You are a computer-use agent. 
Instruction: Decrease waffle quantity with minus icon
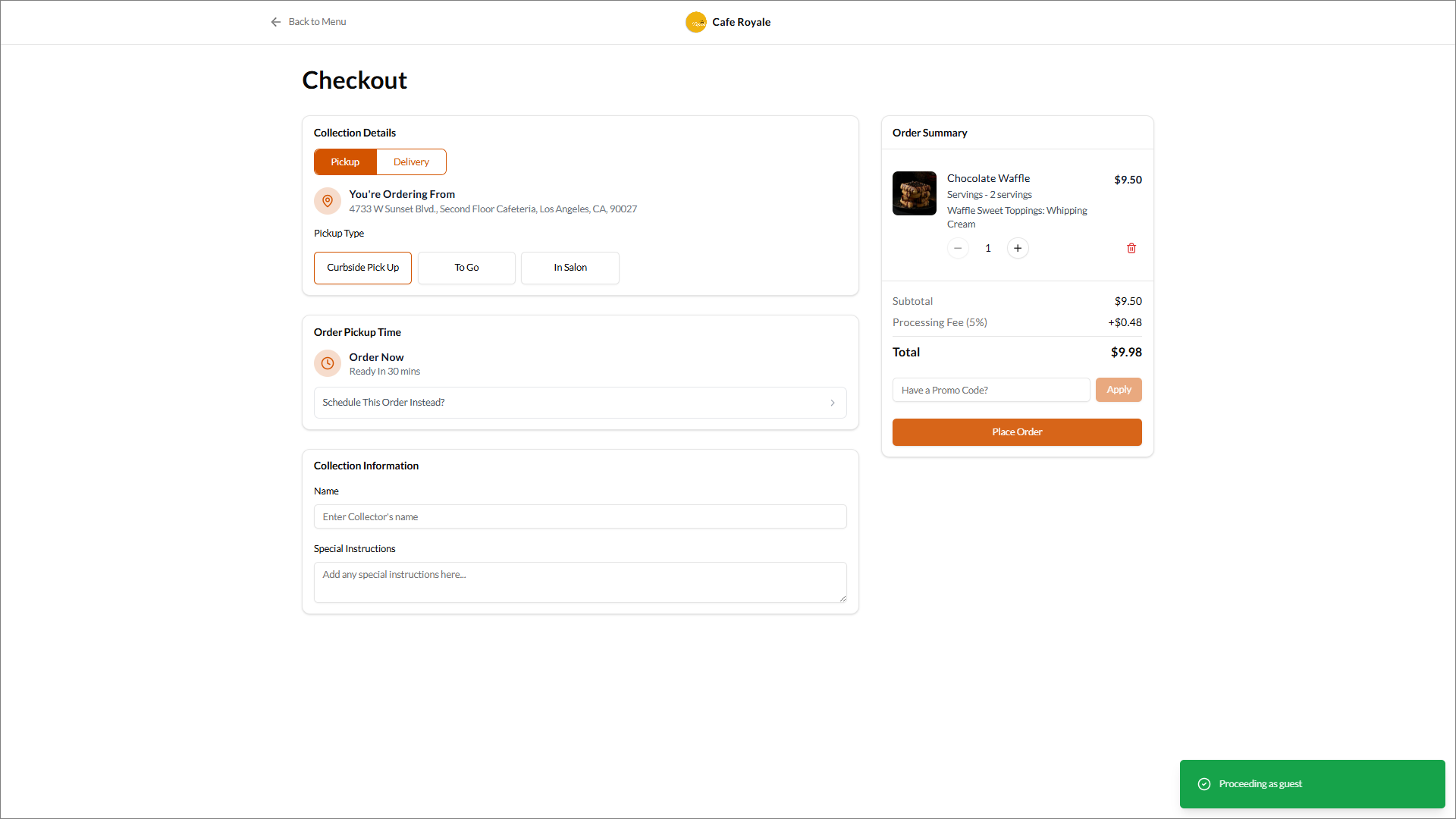pos(958,248)
